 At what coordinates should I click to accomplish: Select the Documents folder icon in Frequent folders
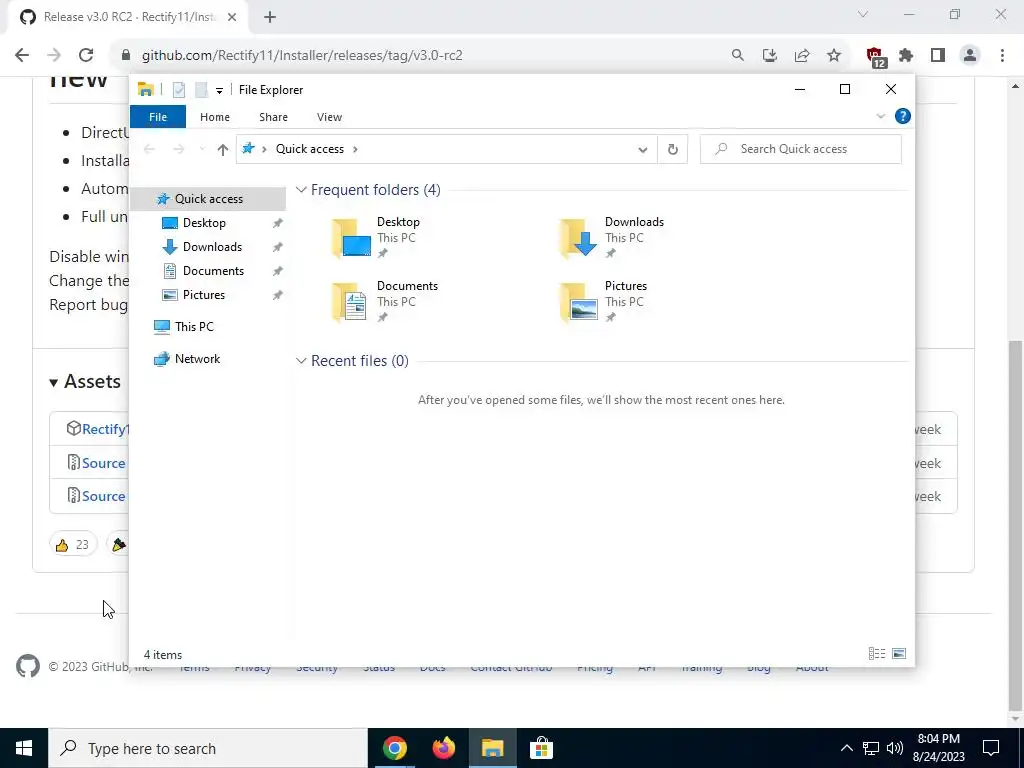point(351,302)
